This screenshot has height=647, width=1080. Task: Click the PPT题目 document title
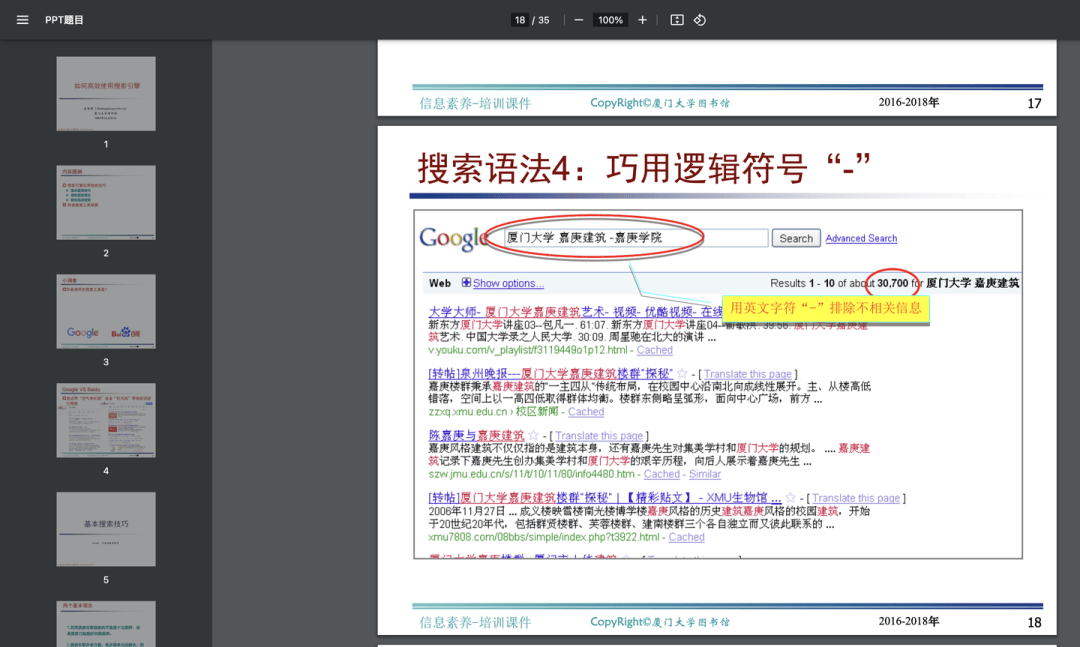(64, 20)
